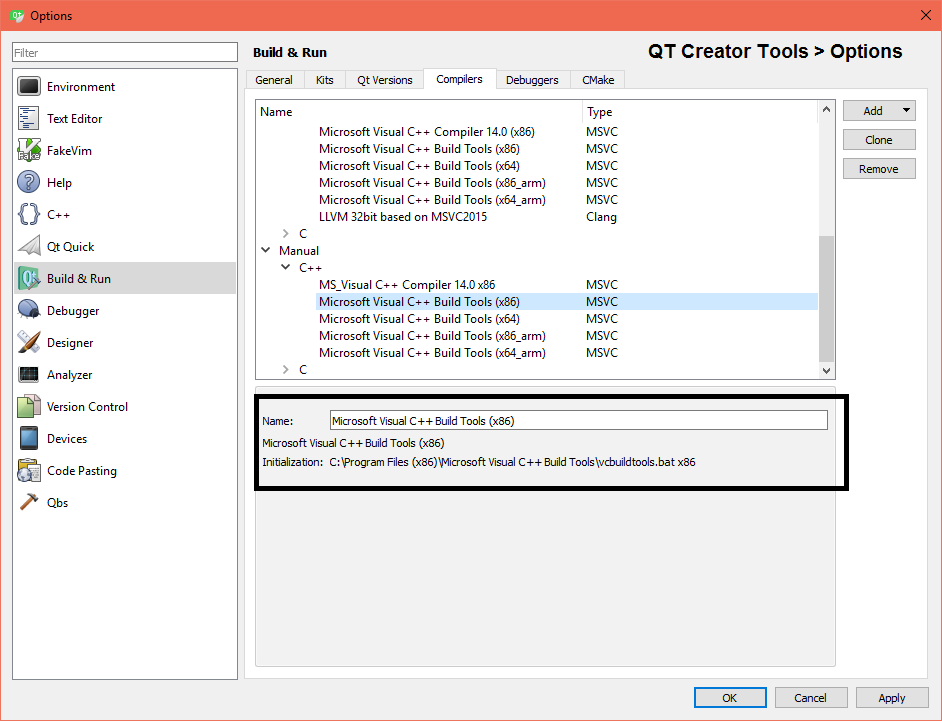Image resolution: width=942 pixels, height=722 pixels.
Task: Confirm with the OK button
Action: [730, 697]
